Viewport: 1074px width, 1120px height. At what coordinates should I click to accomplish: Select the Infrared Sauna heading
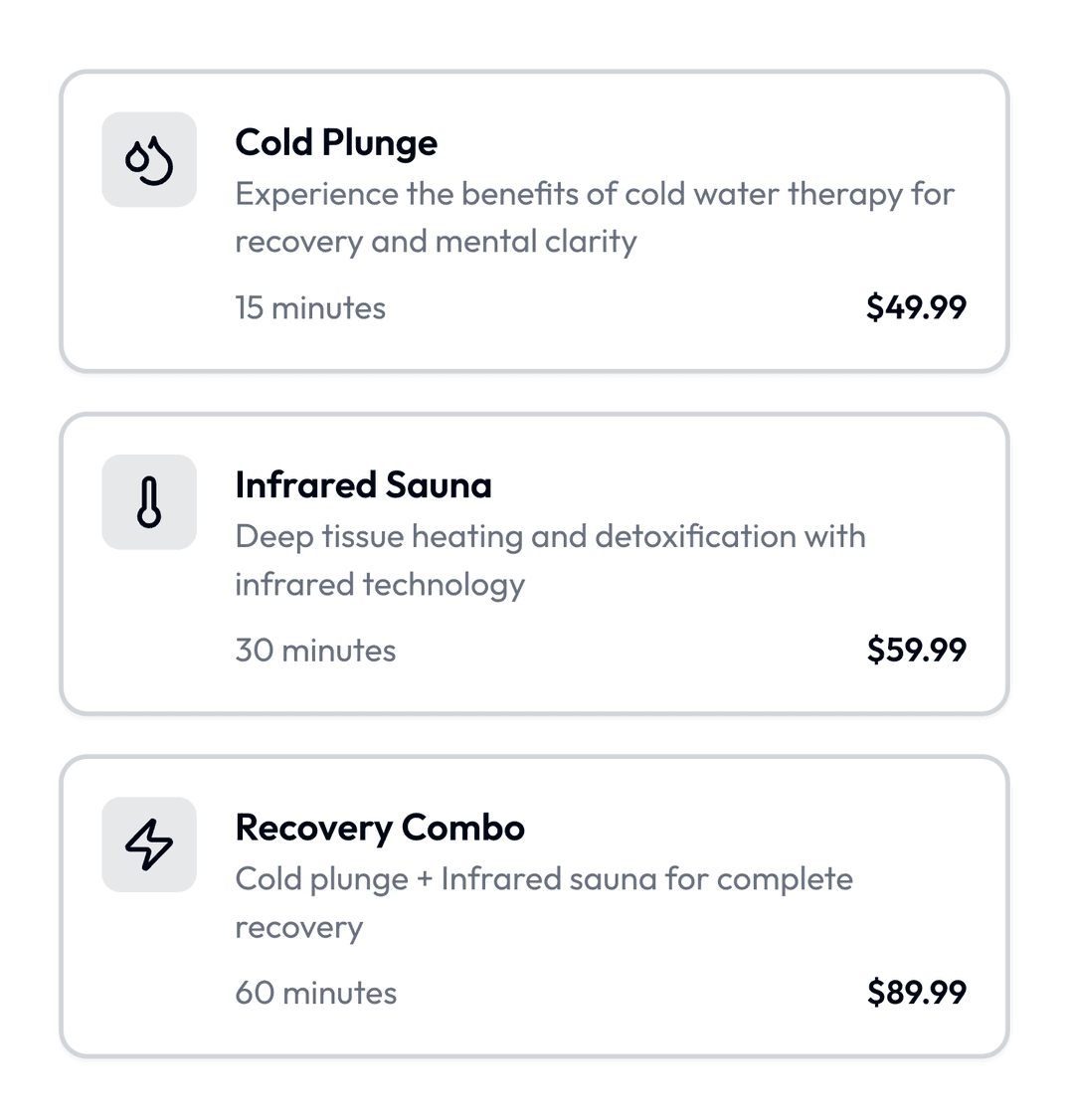(363, 485)
